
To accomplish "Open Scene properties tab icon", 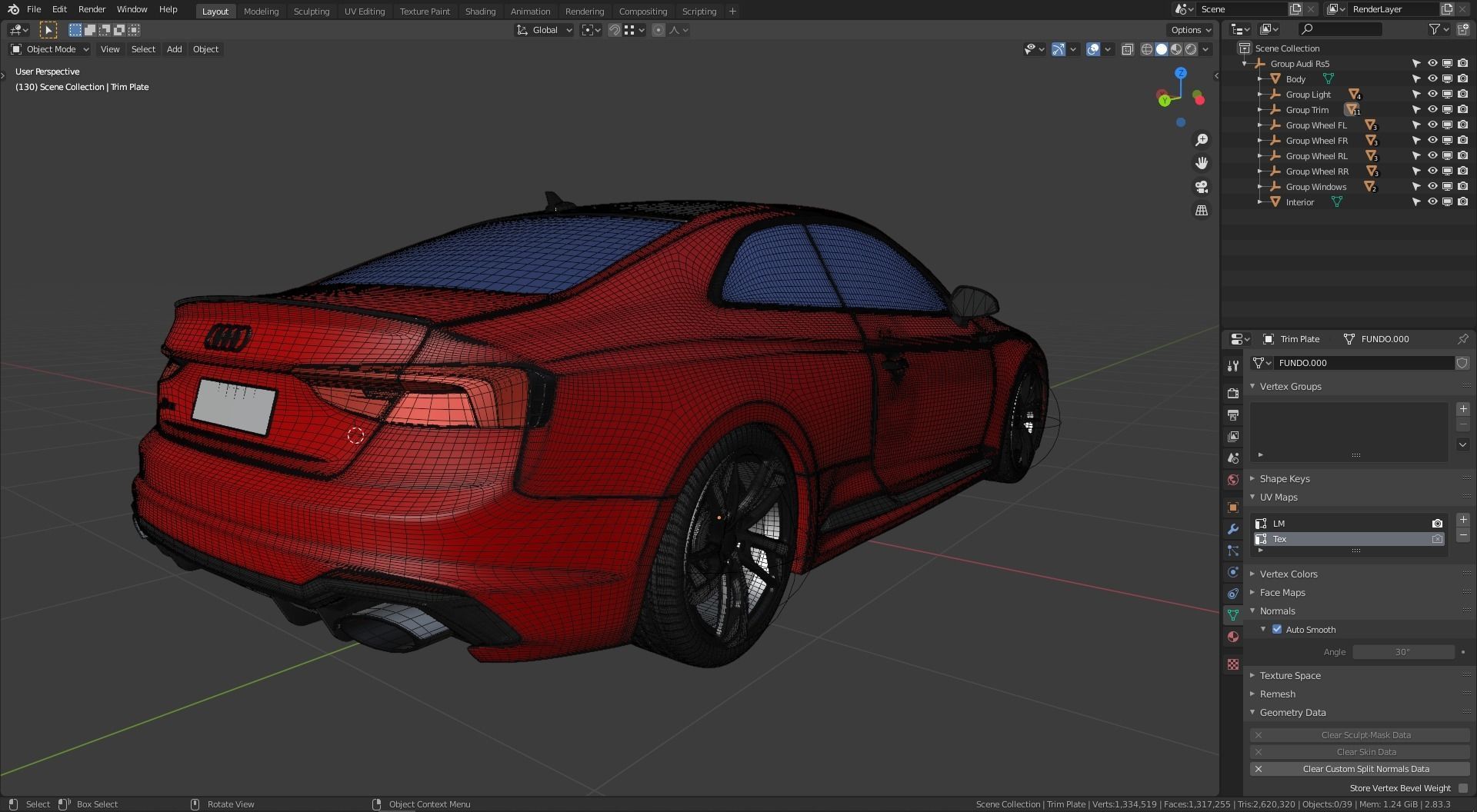I will 1233,458.
